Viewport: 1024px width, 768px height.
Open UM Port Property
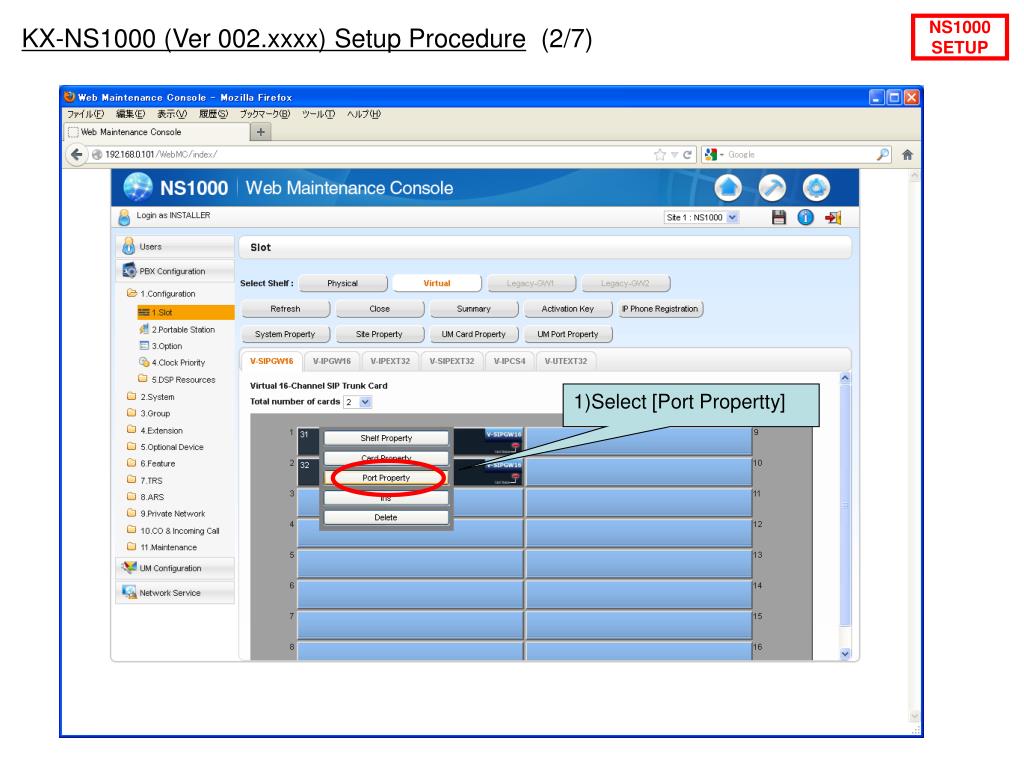568,334
